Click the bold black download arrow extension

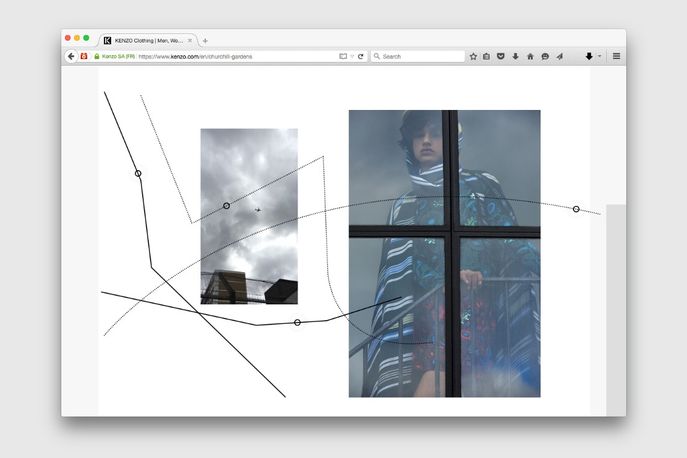[589, 57]
